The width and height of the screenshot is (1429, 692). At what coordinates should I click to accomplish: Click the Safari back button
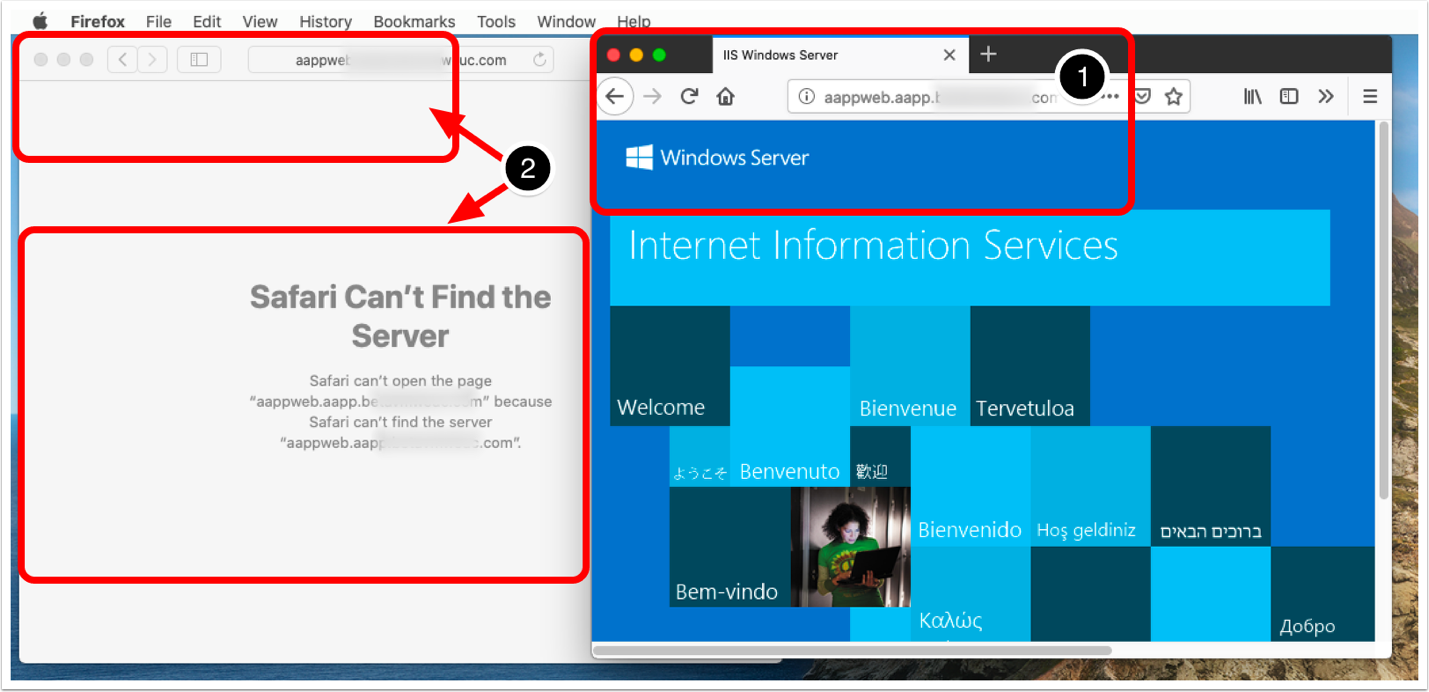click(122, 60)
